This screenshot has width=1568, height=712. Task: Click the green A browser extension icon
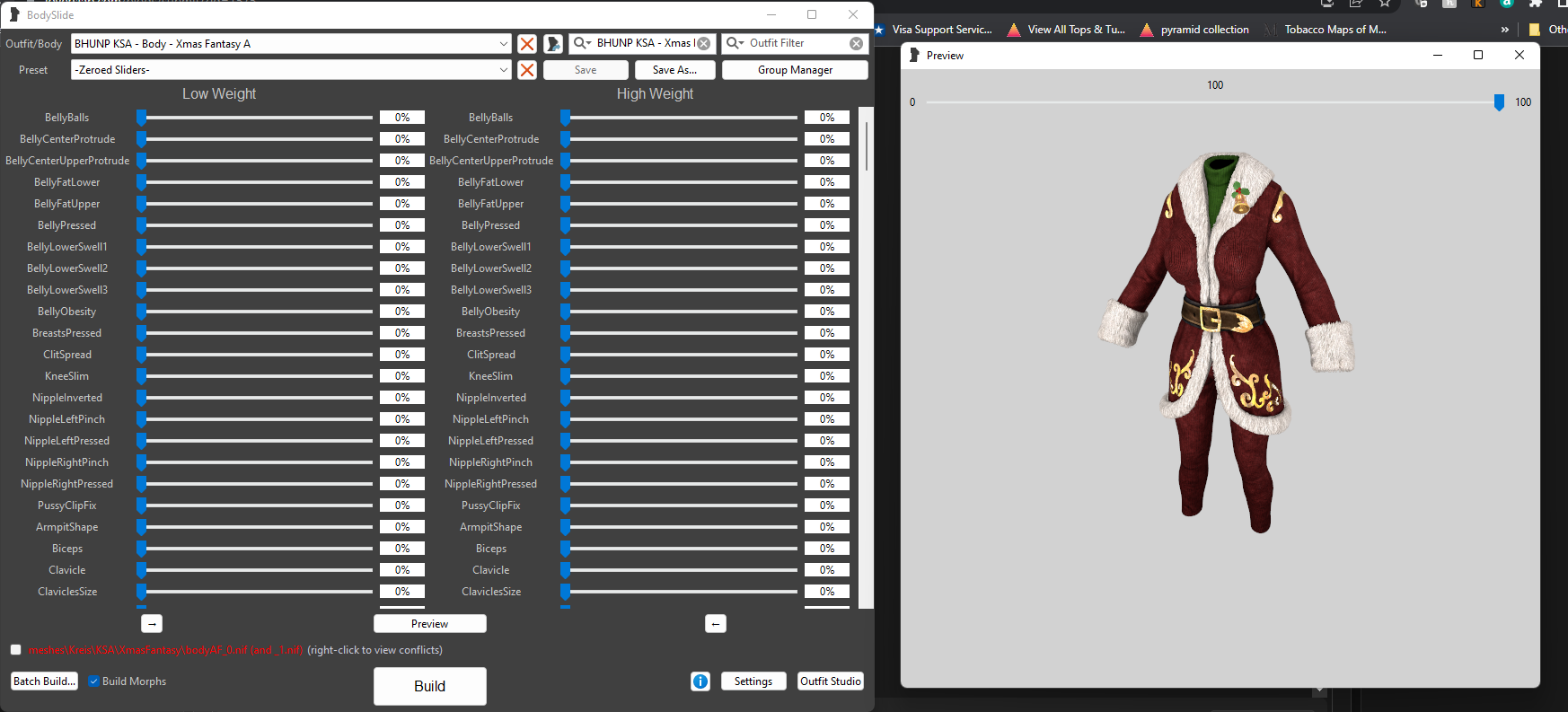tap(1507, 4)
